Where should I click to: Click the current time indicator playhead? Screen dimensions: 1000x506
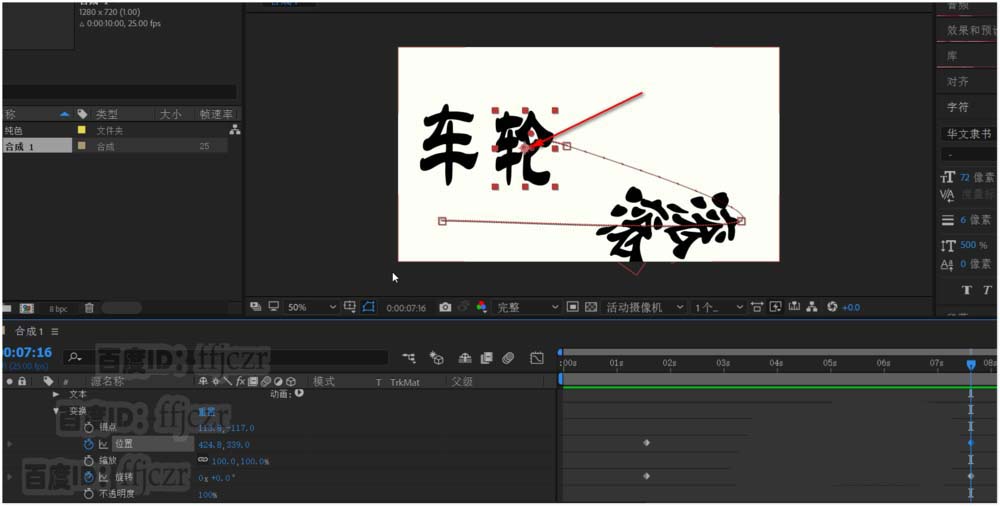(971, 364)
